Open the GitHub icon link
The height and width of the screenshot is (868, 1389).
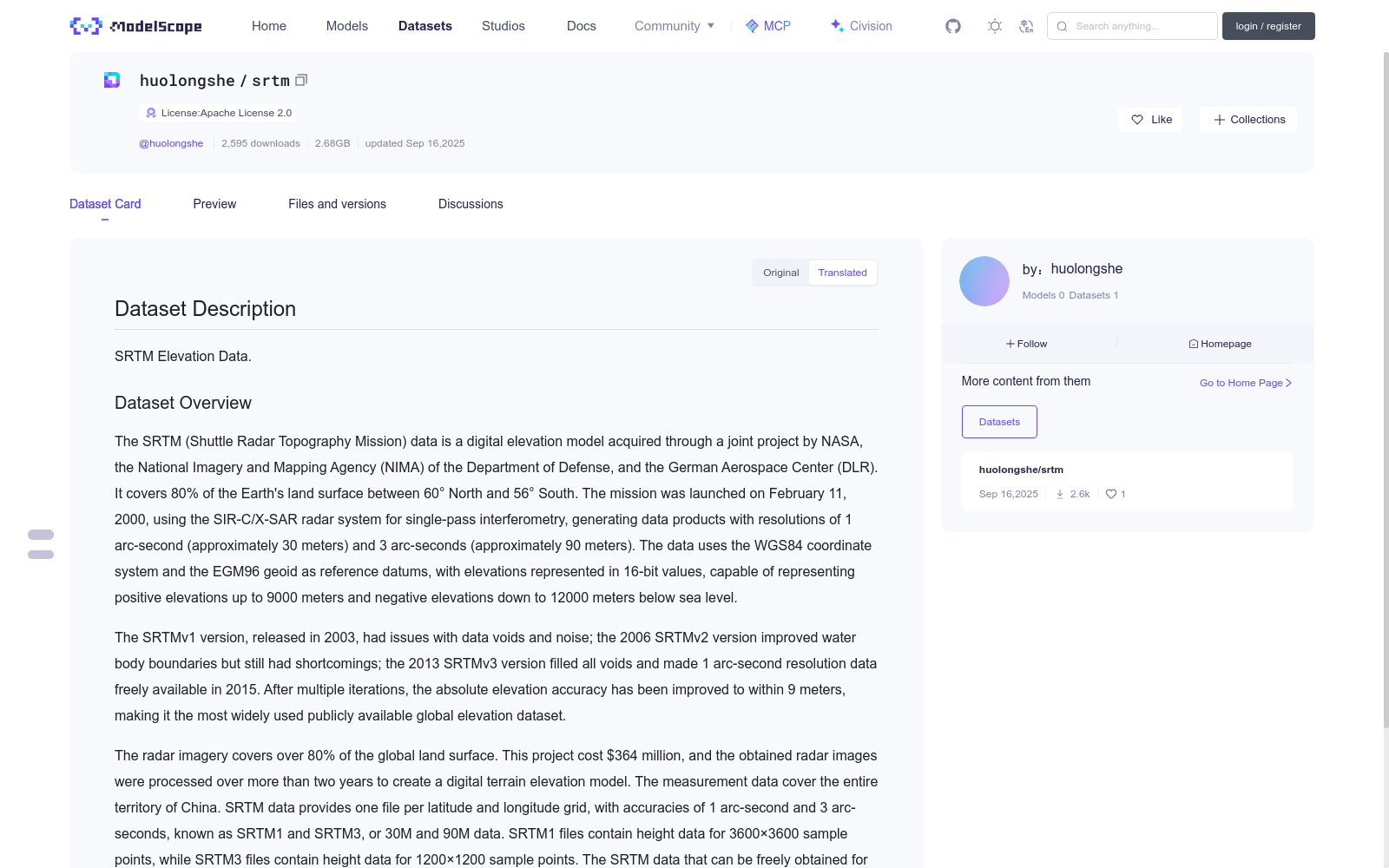[x=953, y=26]
